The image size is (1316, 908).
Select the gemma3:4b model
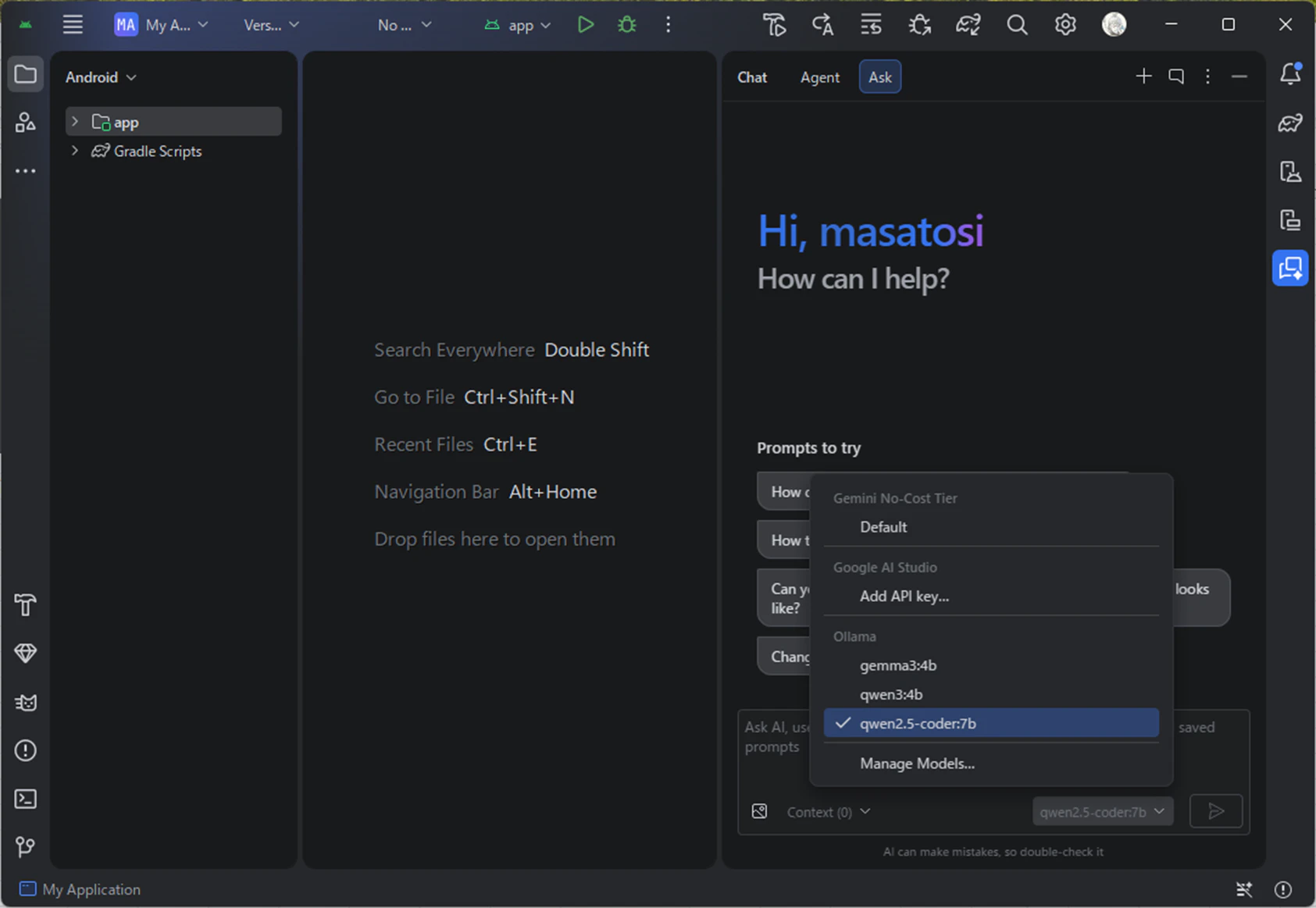coord(991,665)
